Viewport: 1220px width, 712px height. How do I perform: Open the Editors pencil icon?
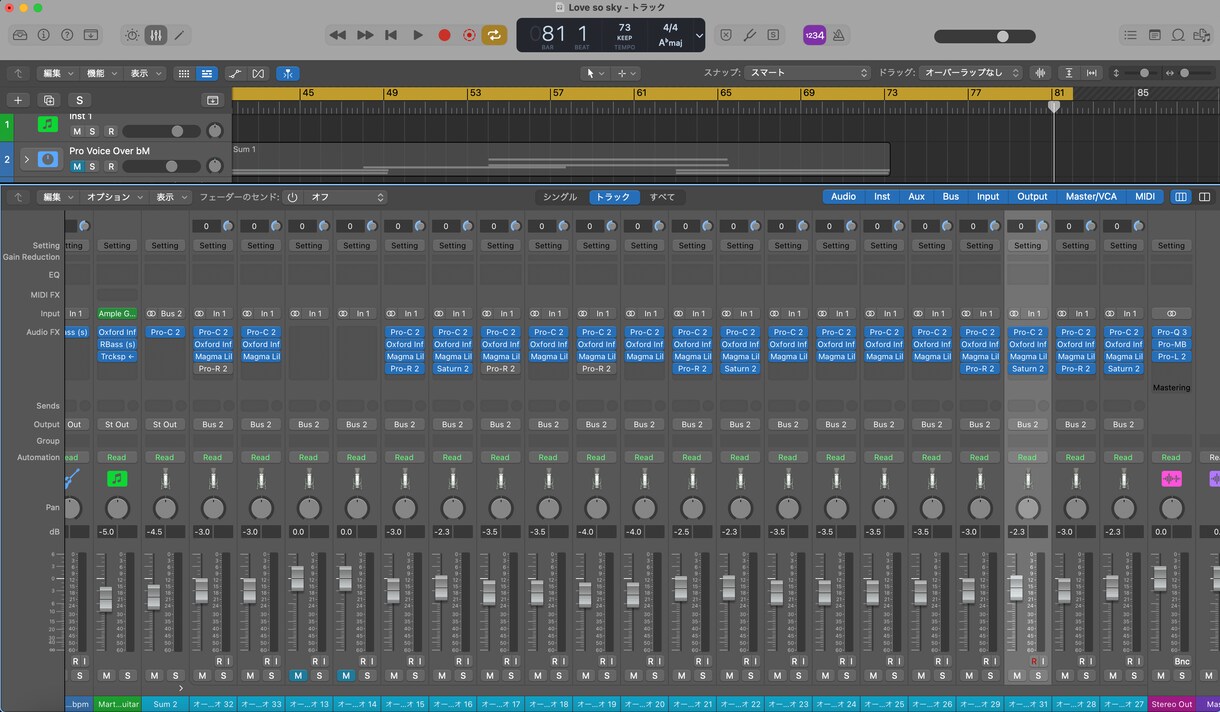click(180, 35)
